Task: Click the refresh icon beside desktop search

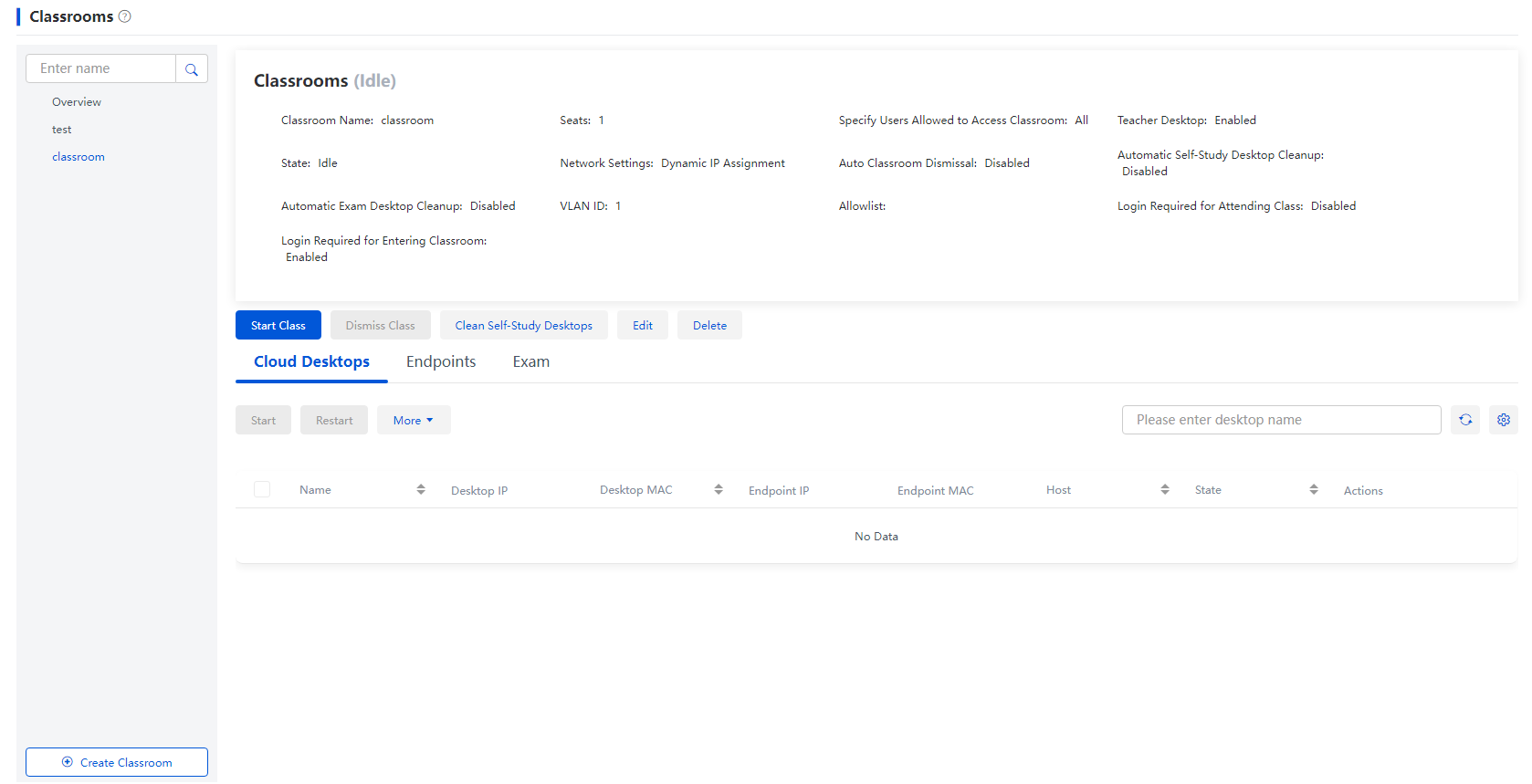Action: pyautogui.click(x=1465, y=420)
